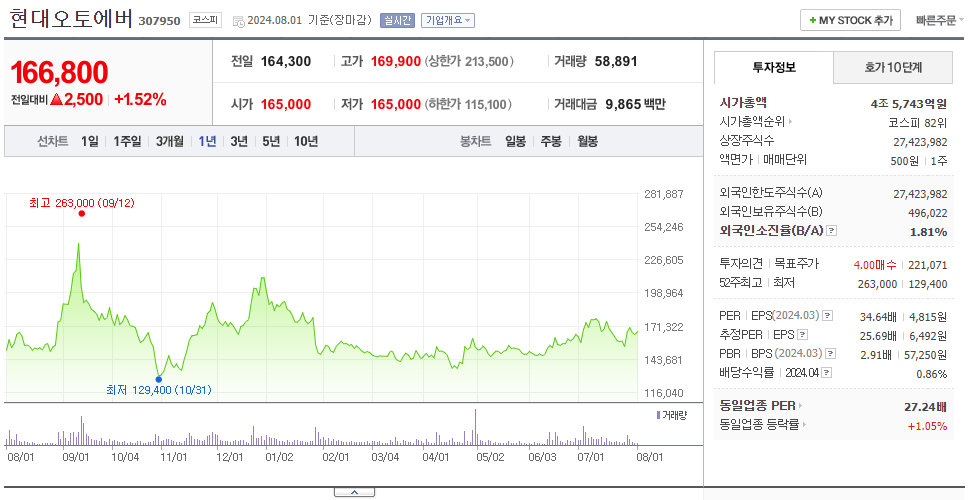Show the 주봉 candlestick chart
The width and height of the screenshot is (968, 500).
(x=551, y=141)
